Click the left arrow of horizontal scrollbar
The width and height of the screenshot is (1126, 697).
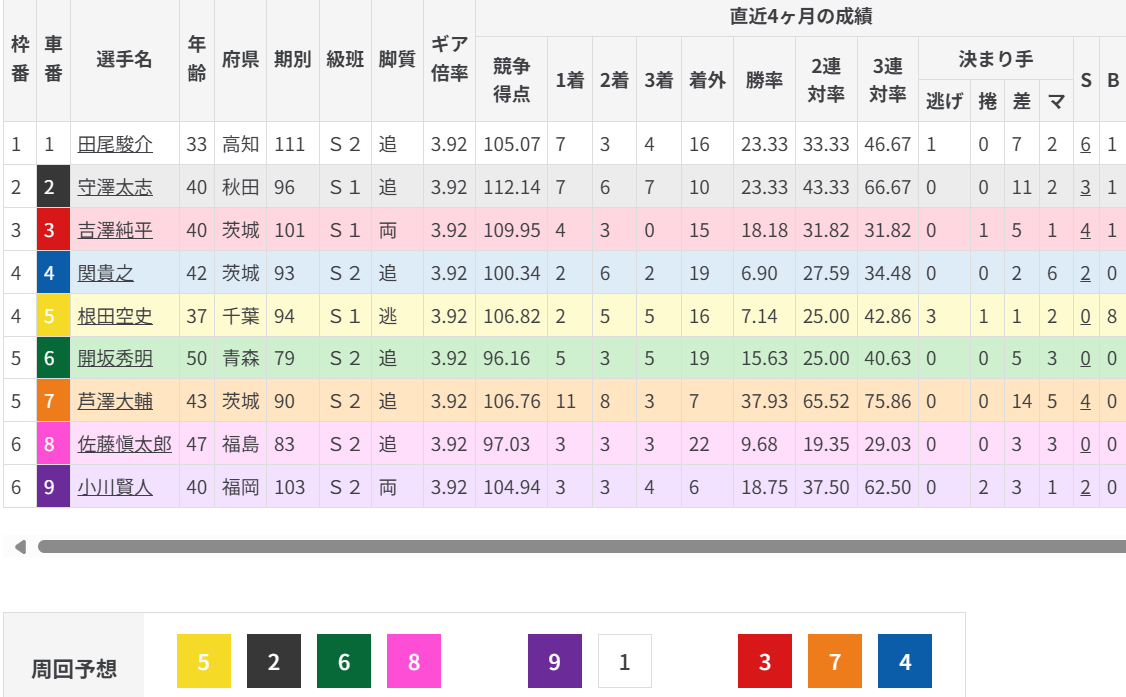click(20, 547)
